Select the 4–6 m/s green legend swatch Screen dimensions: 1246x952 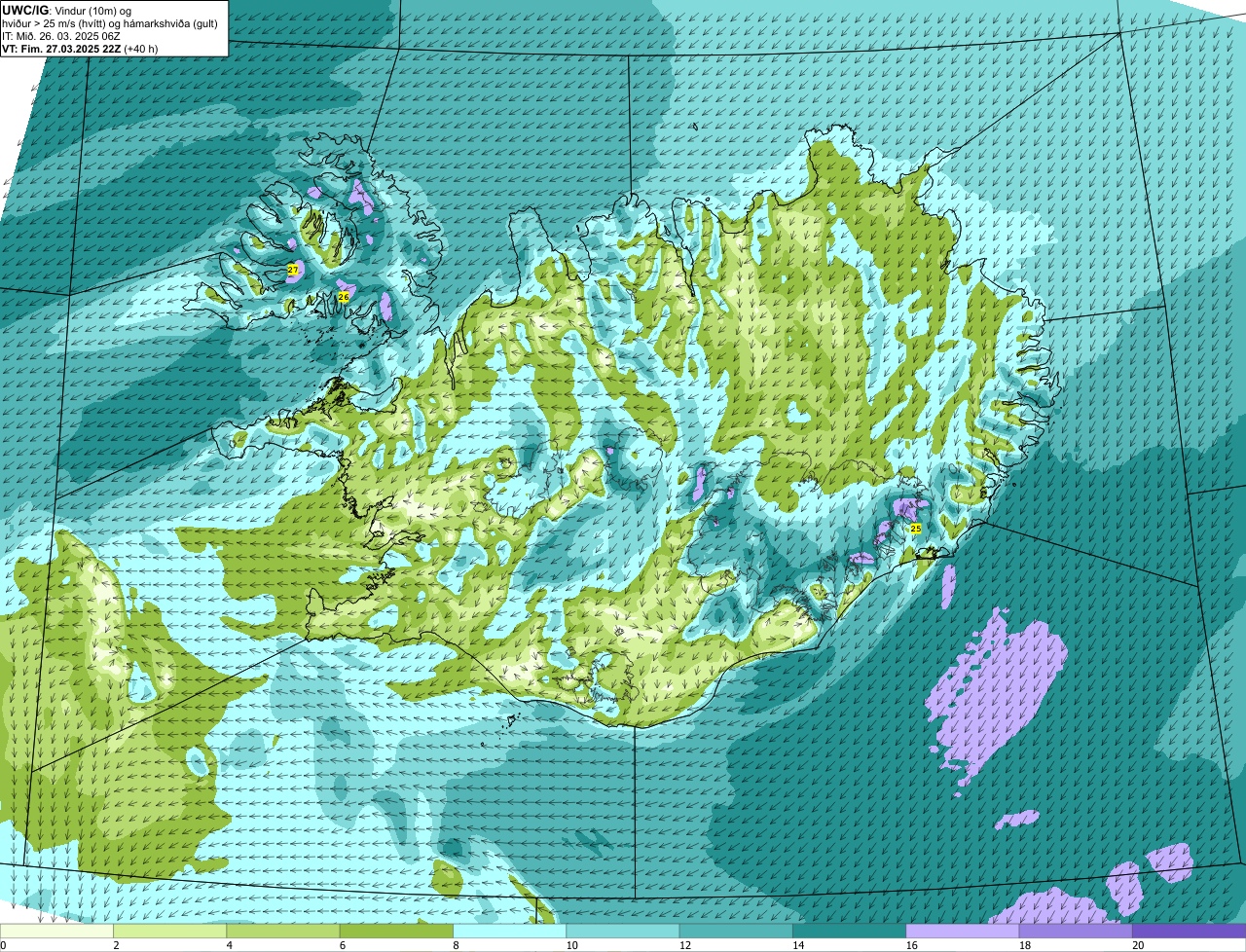pos(283,931)
